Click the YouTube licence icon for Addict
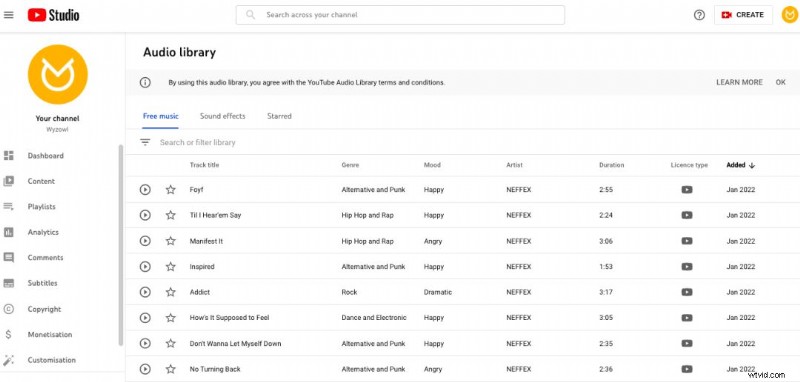The width and height of the screenshot is (800, 382). [687, 292]
